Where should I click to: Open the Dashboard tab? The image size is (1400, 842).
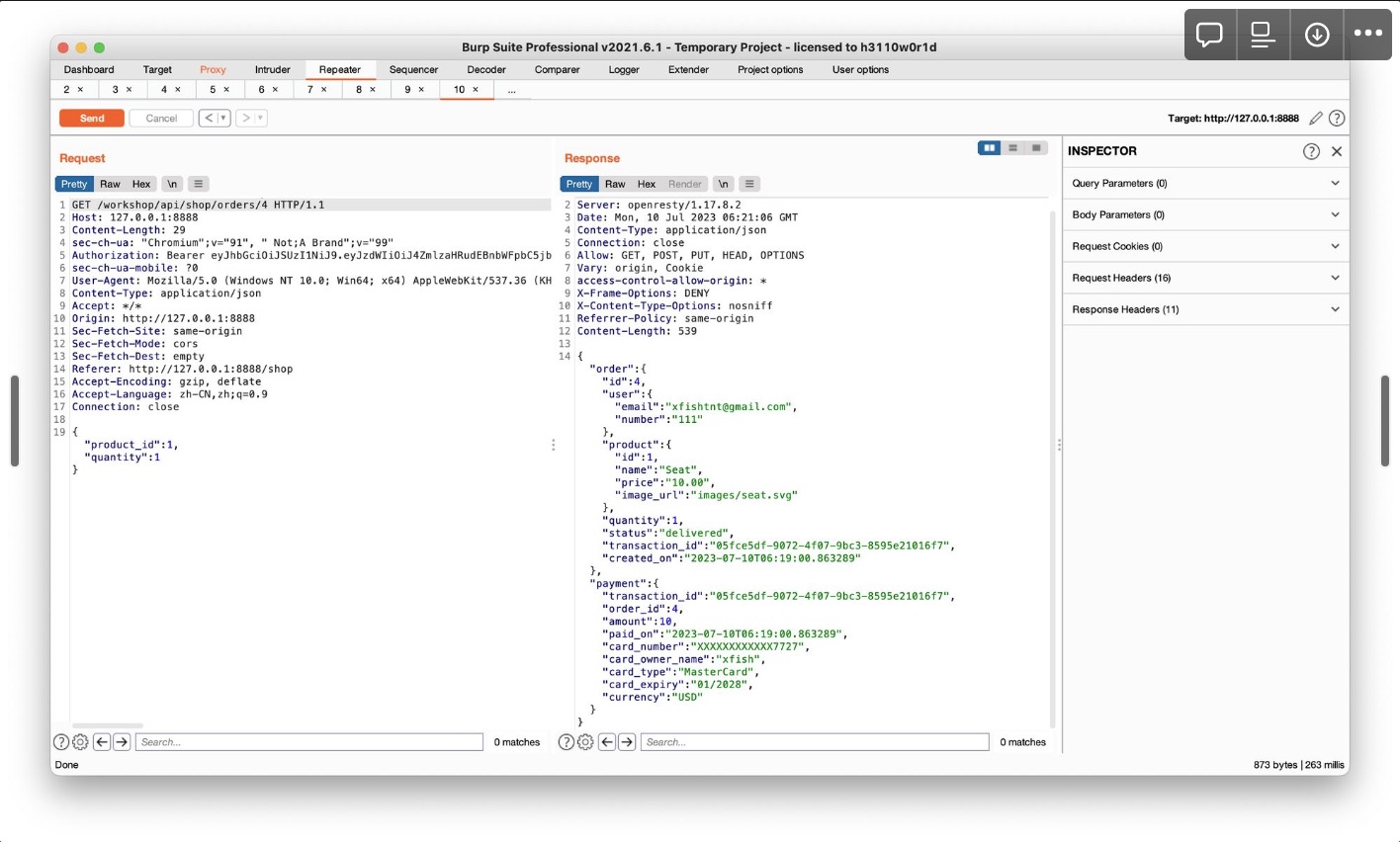(89, 70)
